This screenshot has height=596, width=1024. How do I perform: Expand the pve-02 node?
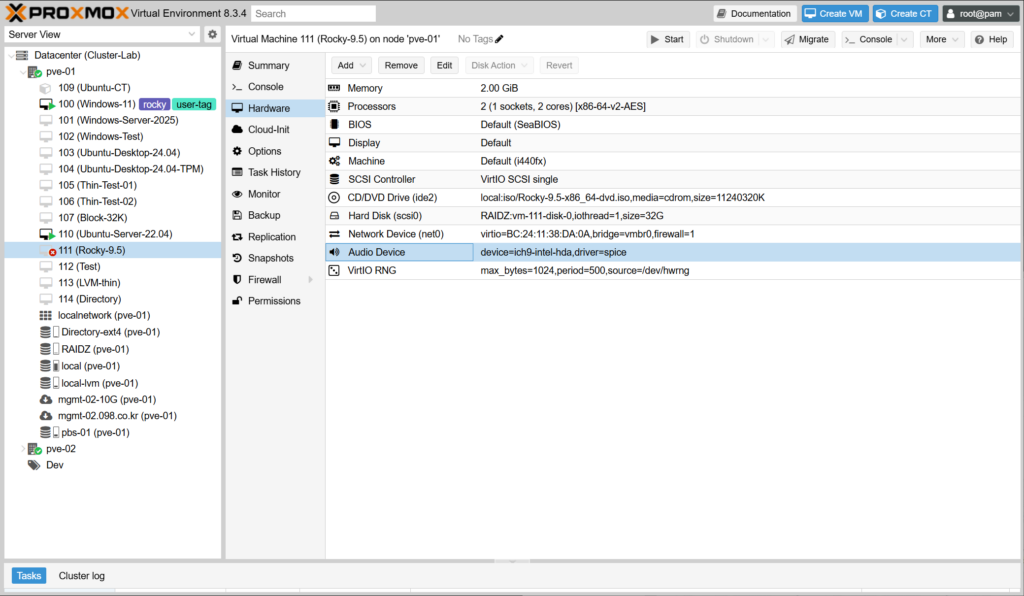[23, 449]
